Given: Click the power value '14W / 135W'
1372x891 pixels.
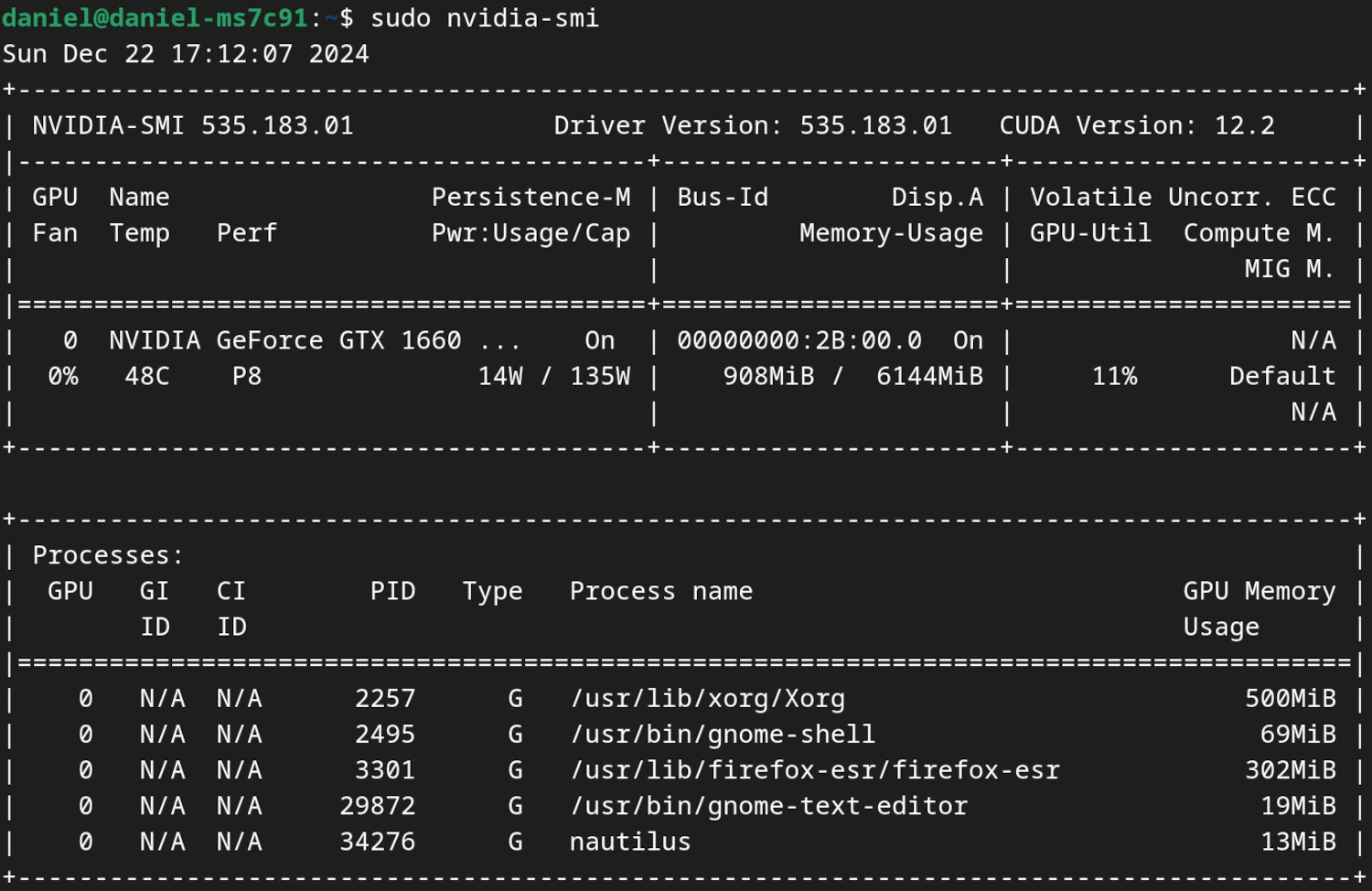Looking at the screenshot, I should coord(554,376).
